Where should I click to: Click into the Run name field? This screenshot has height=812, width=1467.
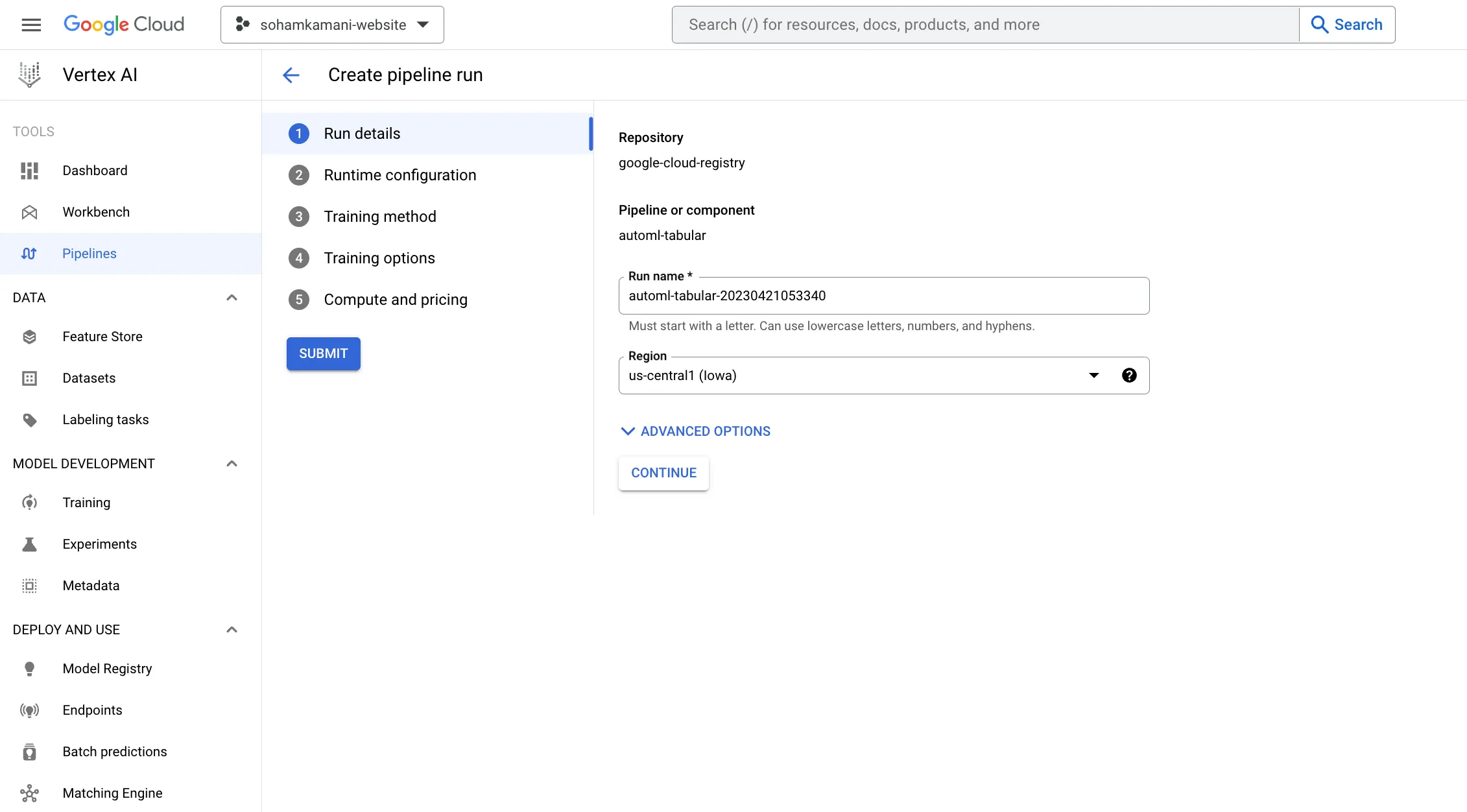[883, 296]
